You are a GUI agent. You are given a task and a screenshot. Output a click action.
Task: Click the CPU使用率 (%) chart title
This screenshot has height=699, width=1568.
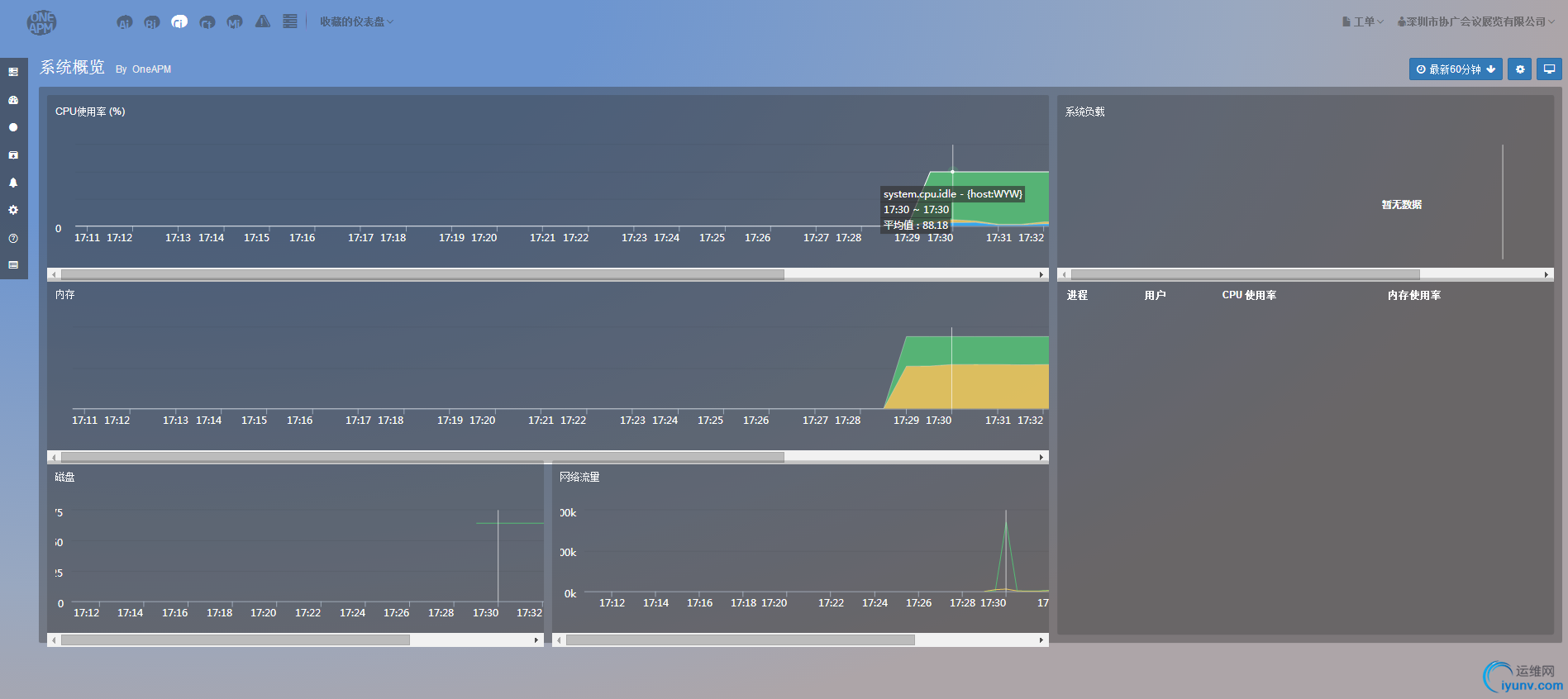click(90, 112)
